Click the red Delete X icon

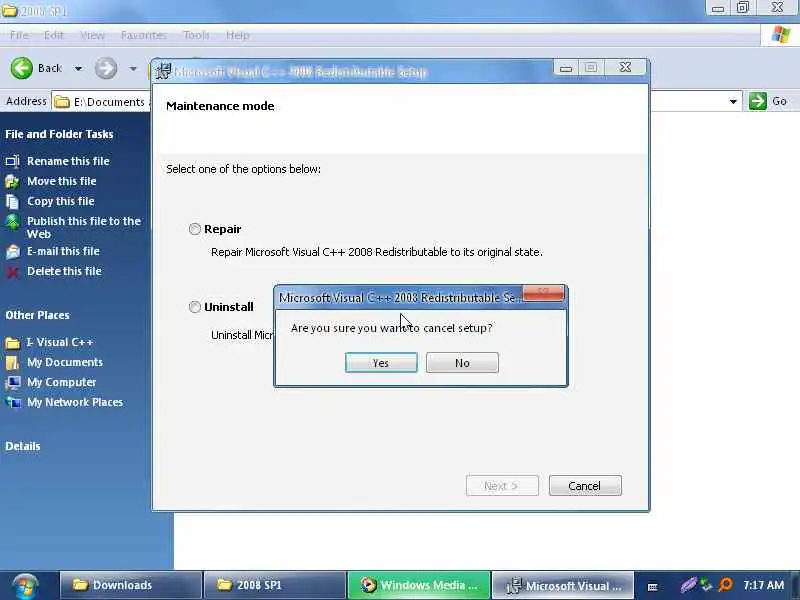pos(13,272)
